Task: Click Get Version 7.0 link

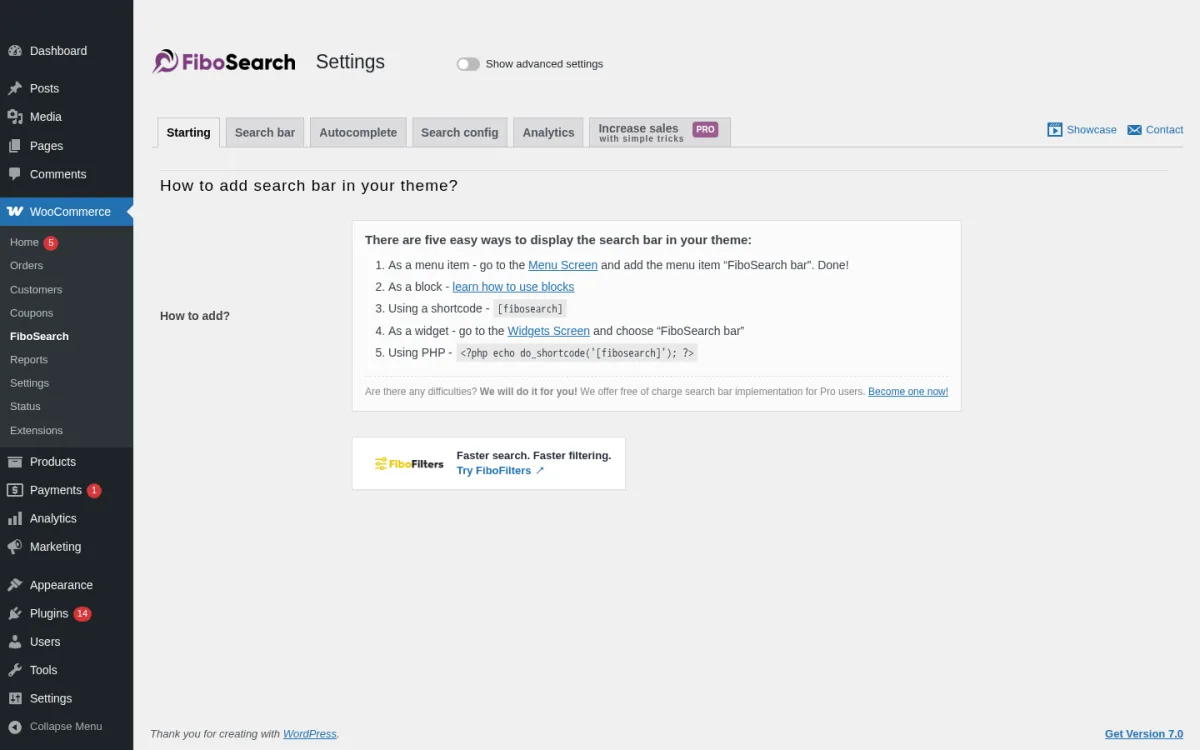Action: pyautogui.click(x=1144, y=734)
